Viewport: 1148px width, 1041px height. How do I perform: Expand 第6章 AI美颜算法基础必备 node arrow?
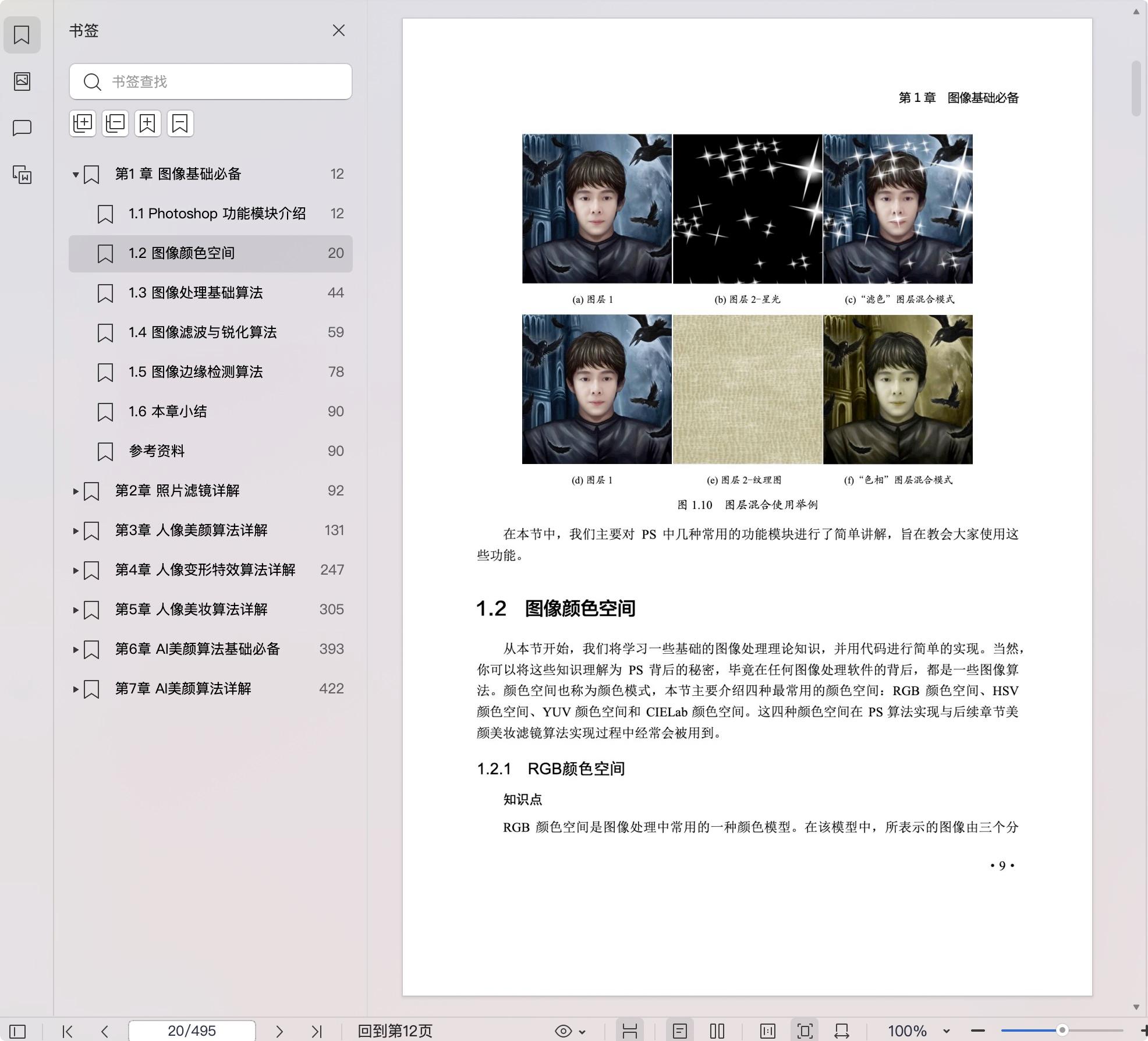pos(75,649)
